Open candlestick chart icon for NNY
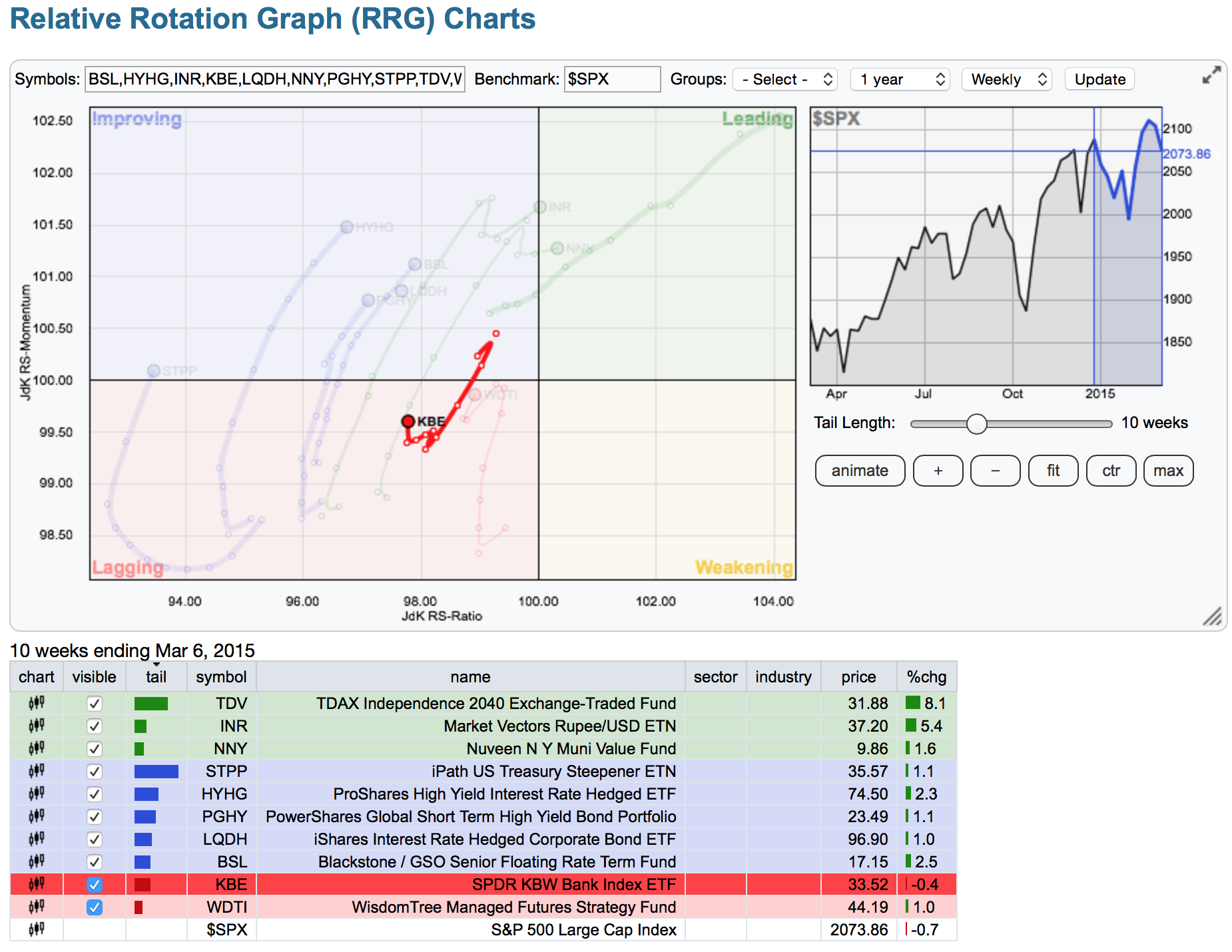This screenshot has height=952, width=1232. pyautogui.click(x=37, y=748)
